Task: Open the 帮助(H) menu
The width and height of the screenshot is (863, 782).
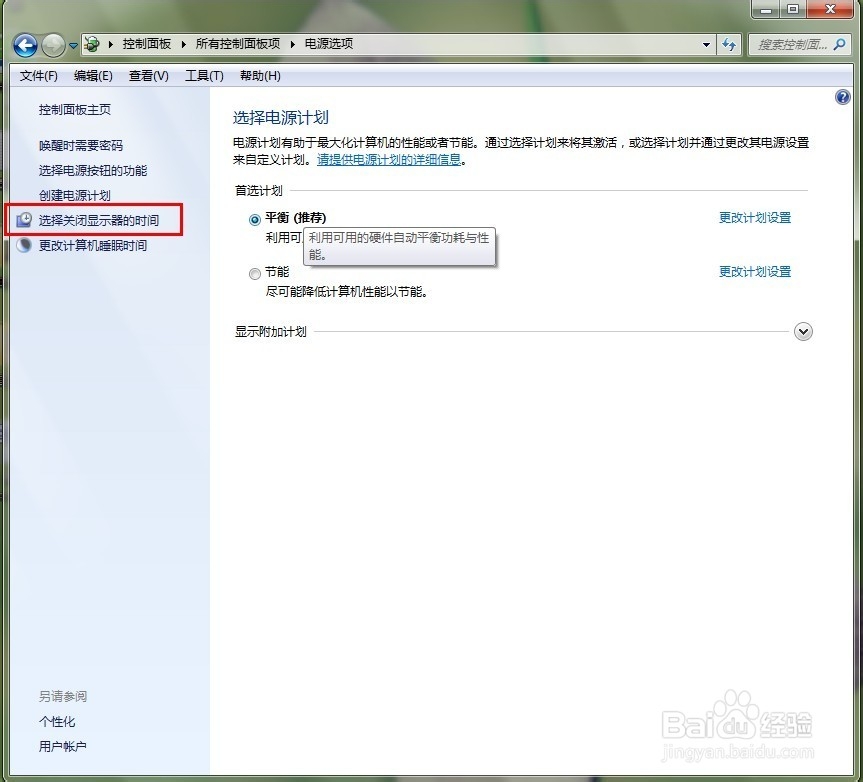Action: click(260, 75)
